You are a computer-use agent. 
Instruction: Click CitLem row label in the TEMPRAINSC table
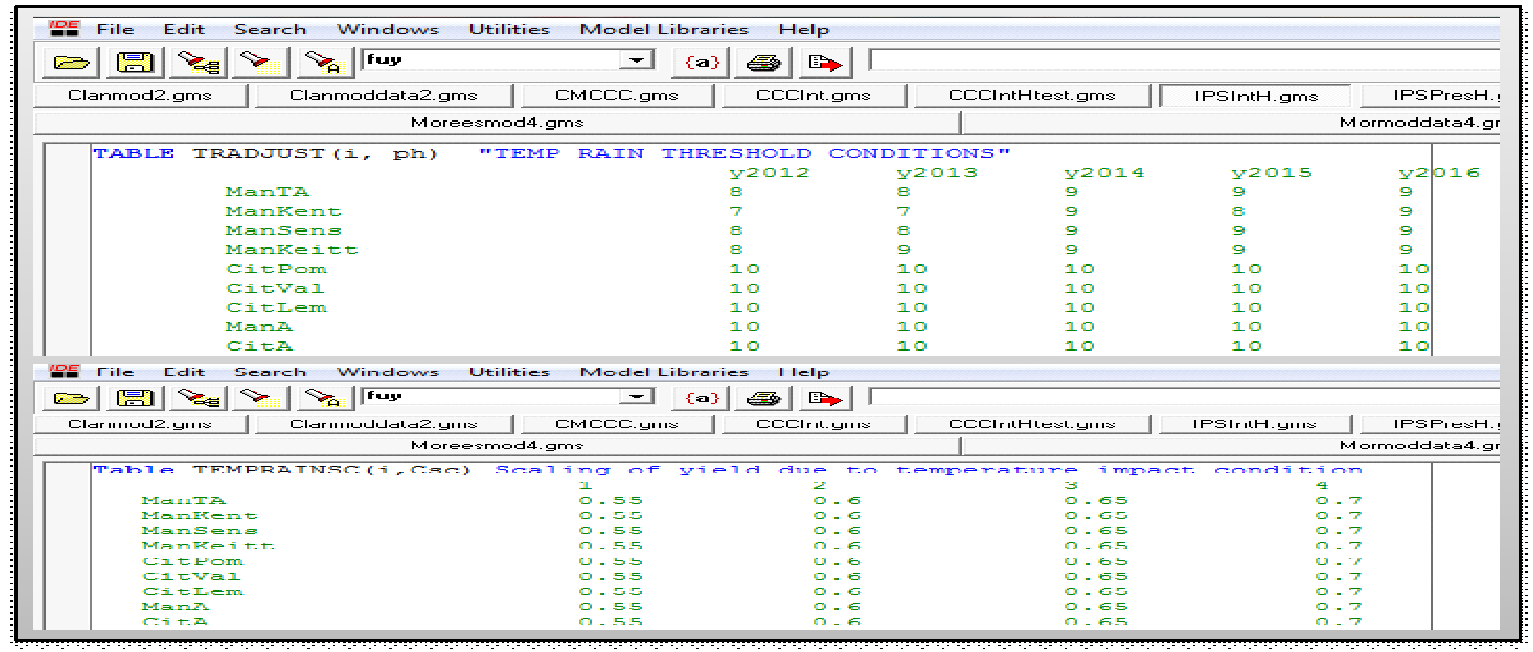click(192, 591)
